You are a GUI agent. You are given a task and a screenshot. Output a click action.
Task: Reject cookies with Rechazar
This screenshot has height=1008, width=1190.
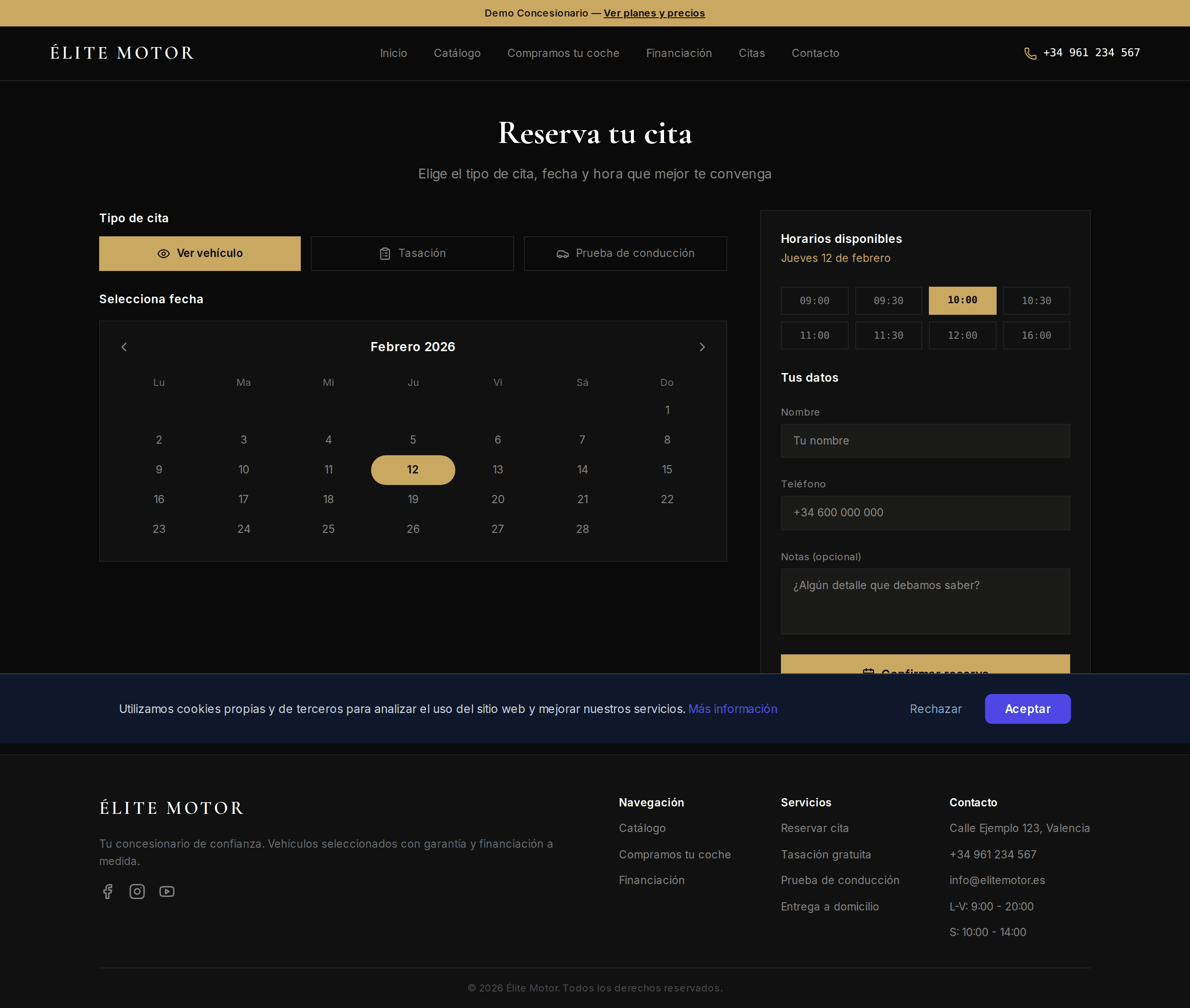[935, 708]
